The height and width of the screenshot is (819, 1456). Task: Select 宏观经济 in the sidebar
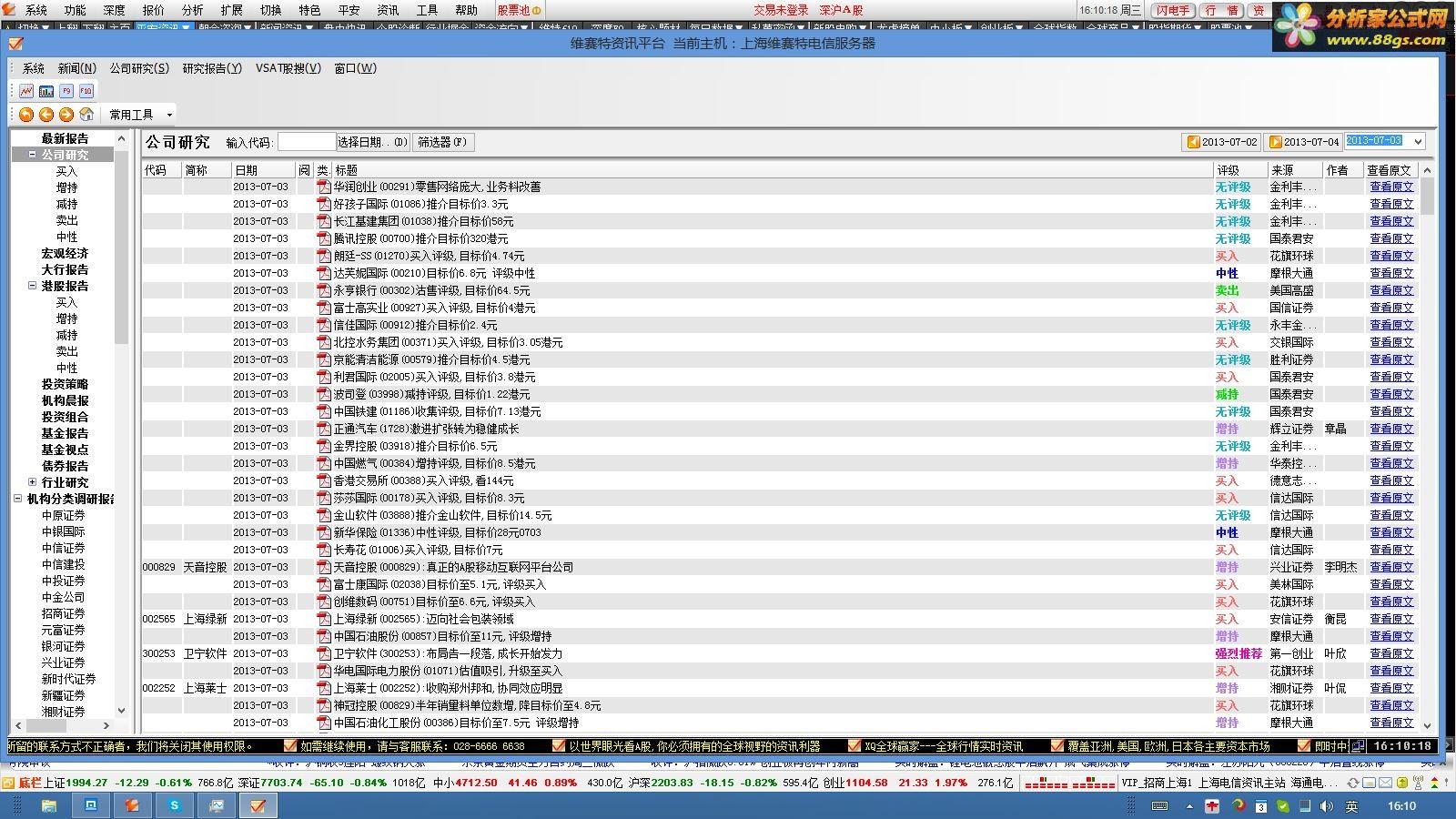[65, 253]
